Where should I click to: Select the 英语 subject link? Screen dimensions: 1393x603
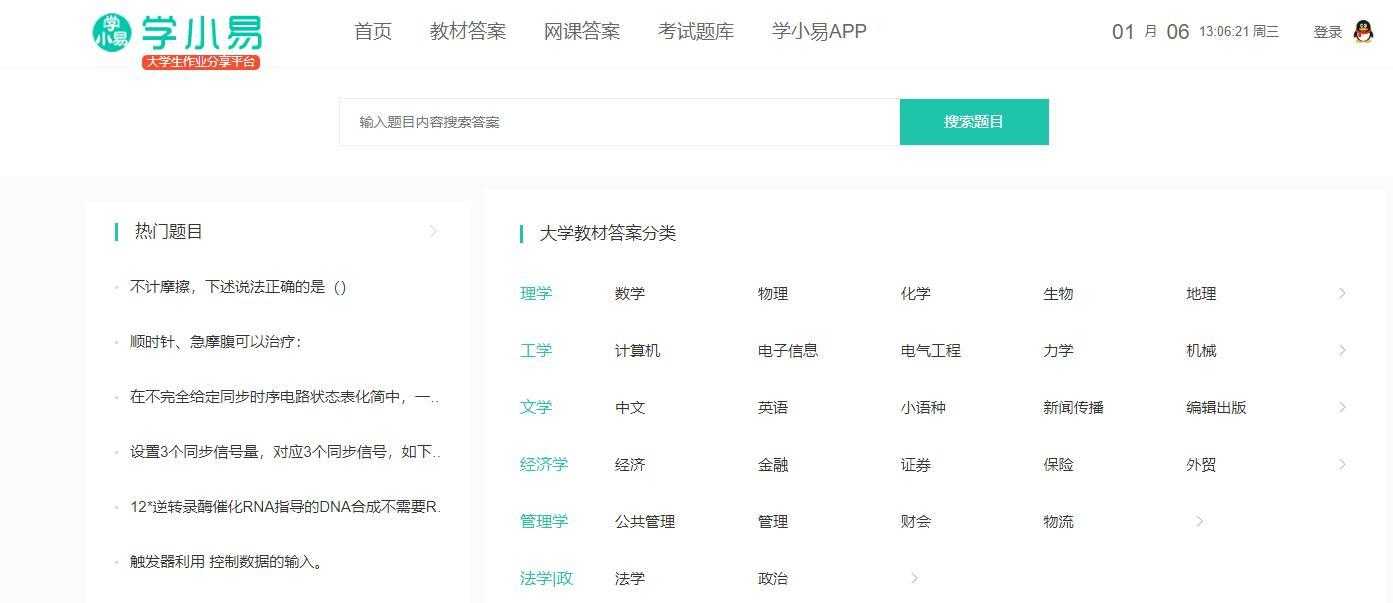(x=772, y=407)
